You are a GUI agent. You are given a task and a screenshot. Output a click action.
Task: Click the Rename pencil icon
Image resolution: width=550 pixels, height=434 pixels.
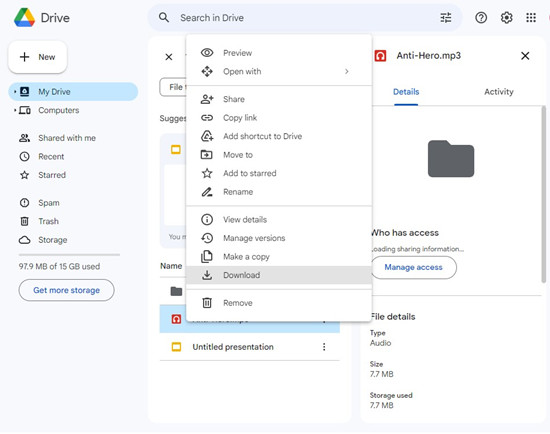point(207,192)
